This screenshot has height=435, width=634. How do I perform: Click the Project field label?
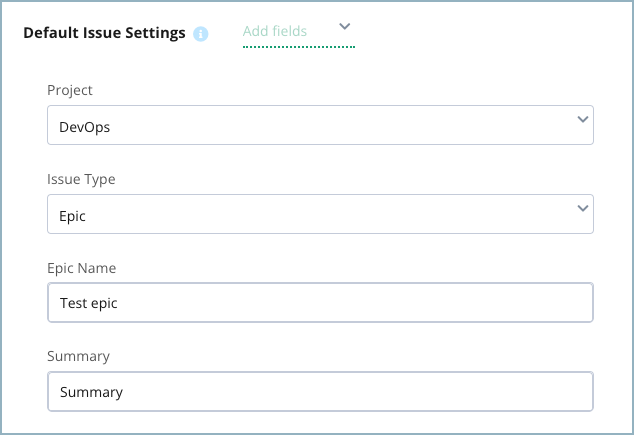tap(70, 90)
